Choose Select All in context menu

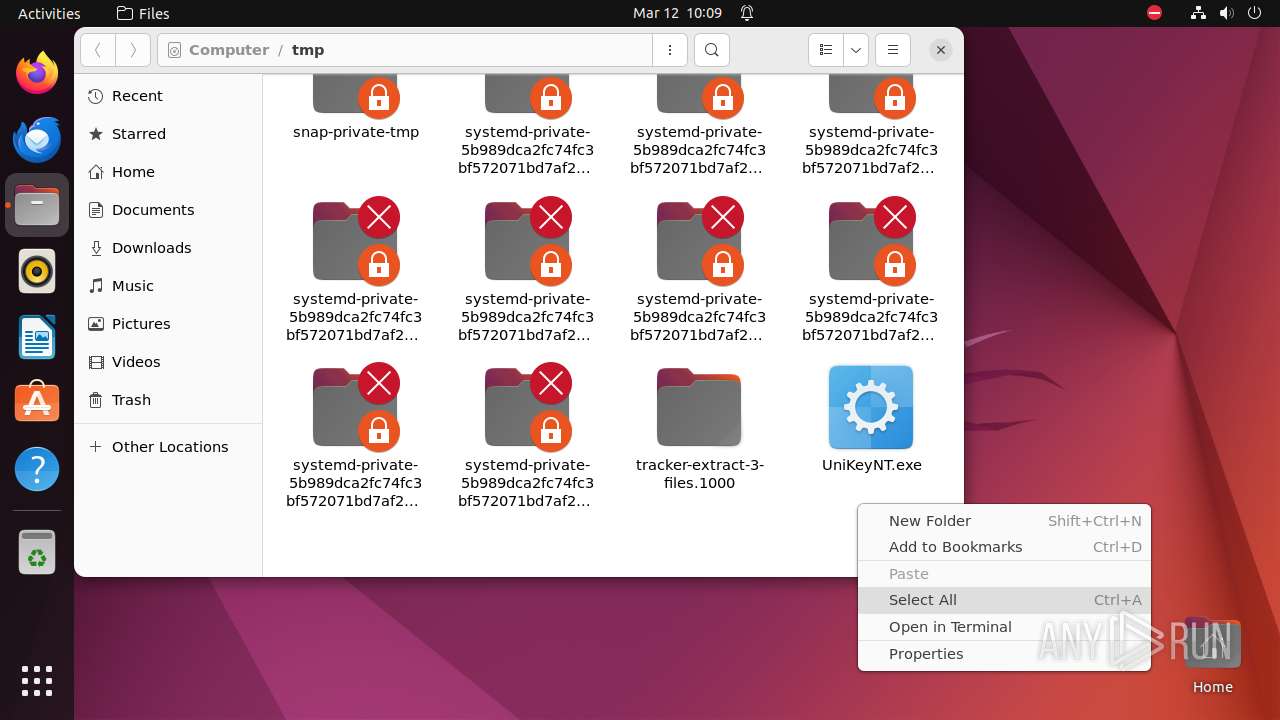[x=1004, y=600]
